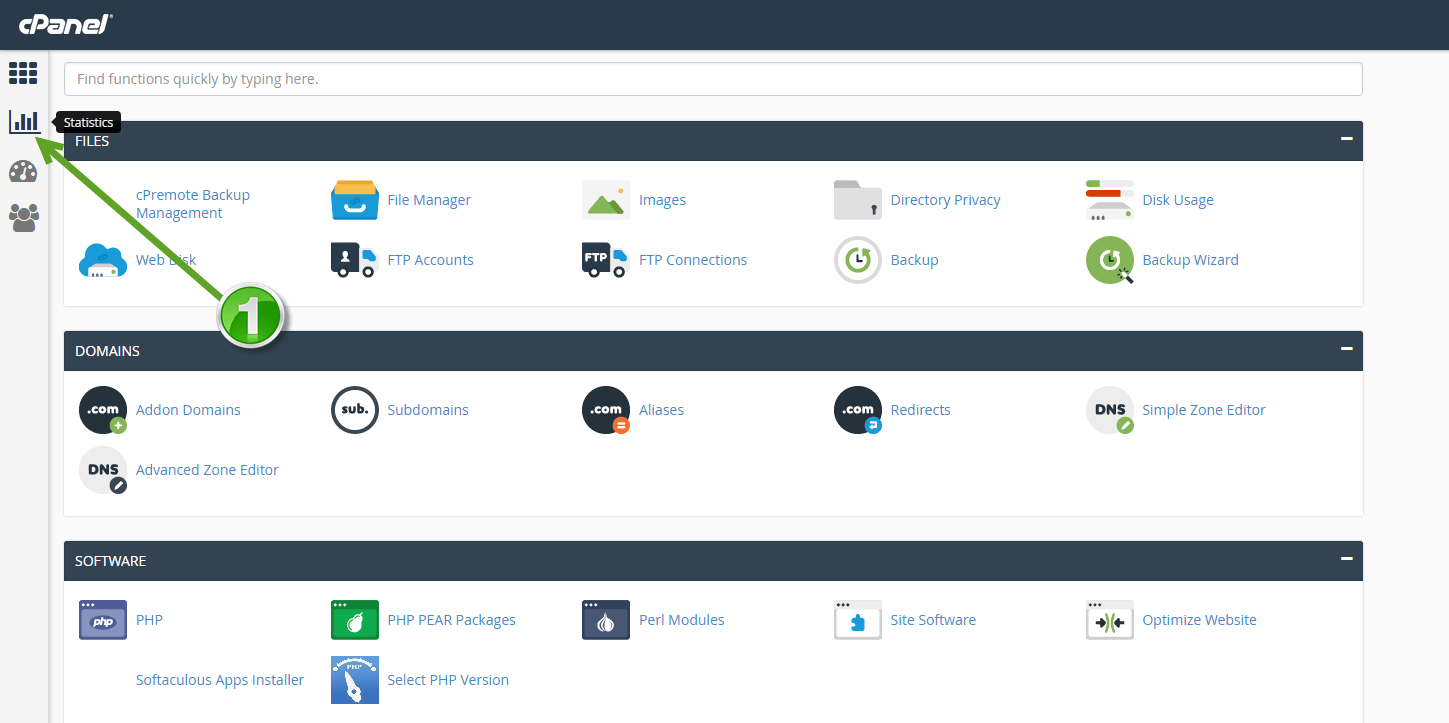The height and width of the screenshot is (723, 1449).
Task: Click the SOFTWARE section header title
Action: click(110, 561)
